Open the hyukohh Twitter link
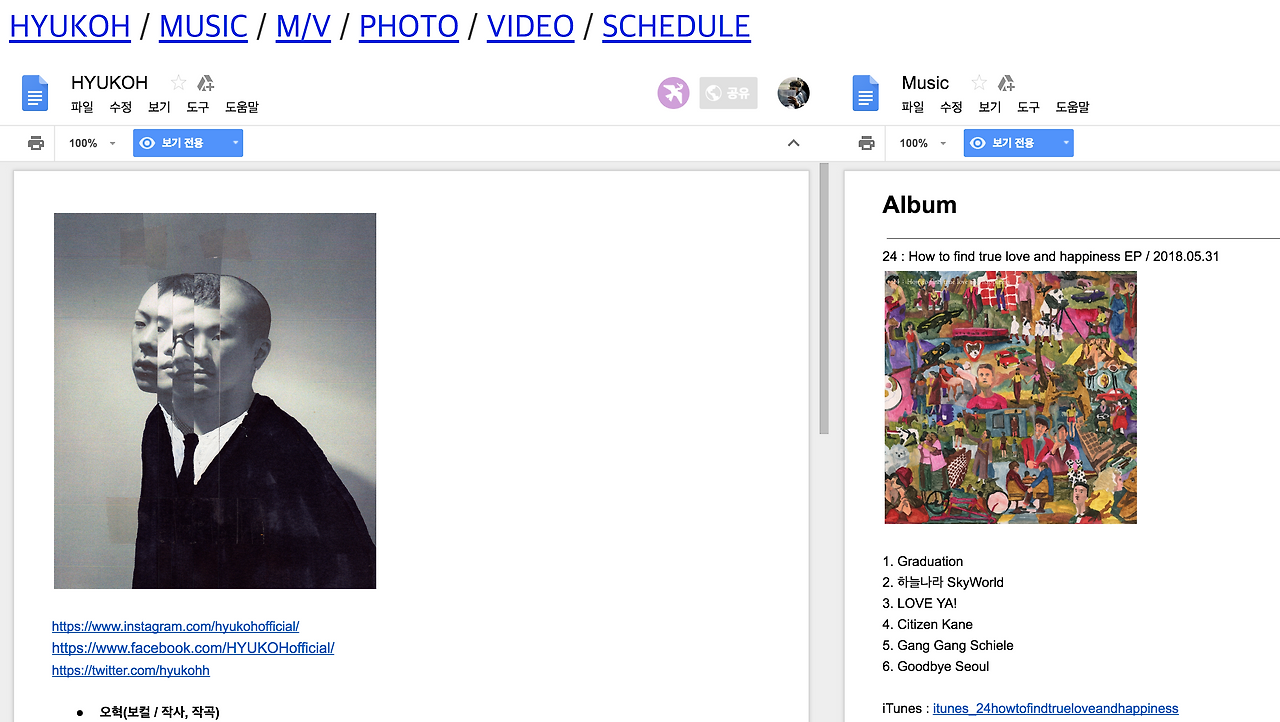 (131, 671)
